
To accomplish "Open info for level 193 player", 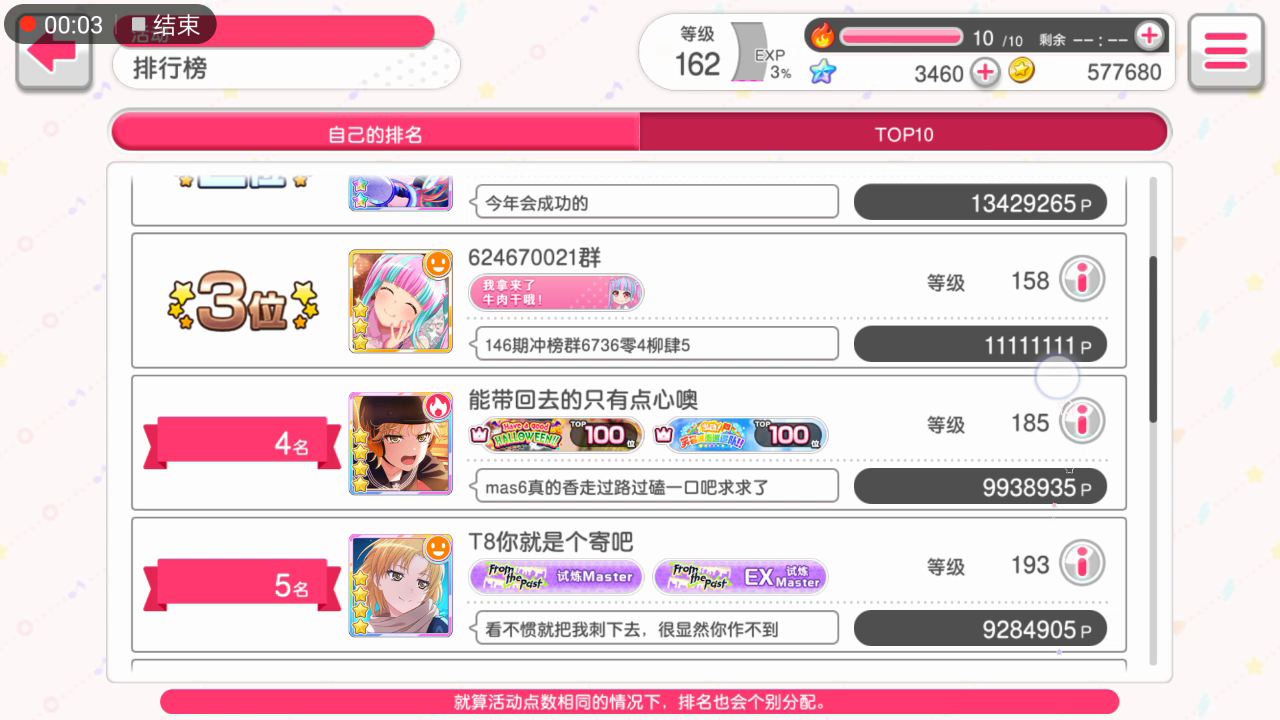I will [1082, 564].
